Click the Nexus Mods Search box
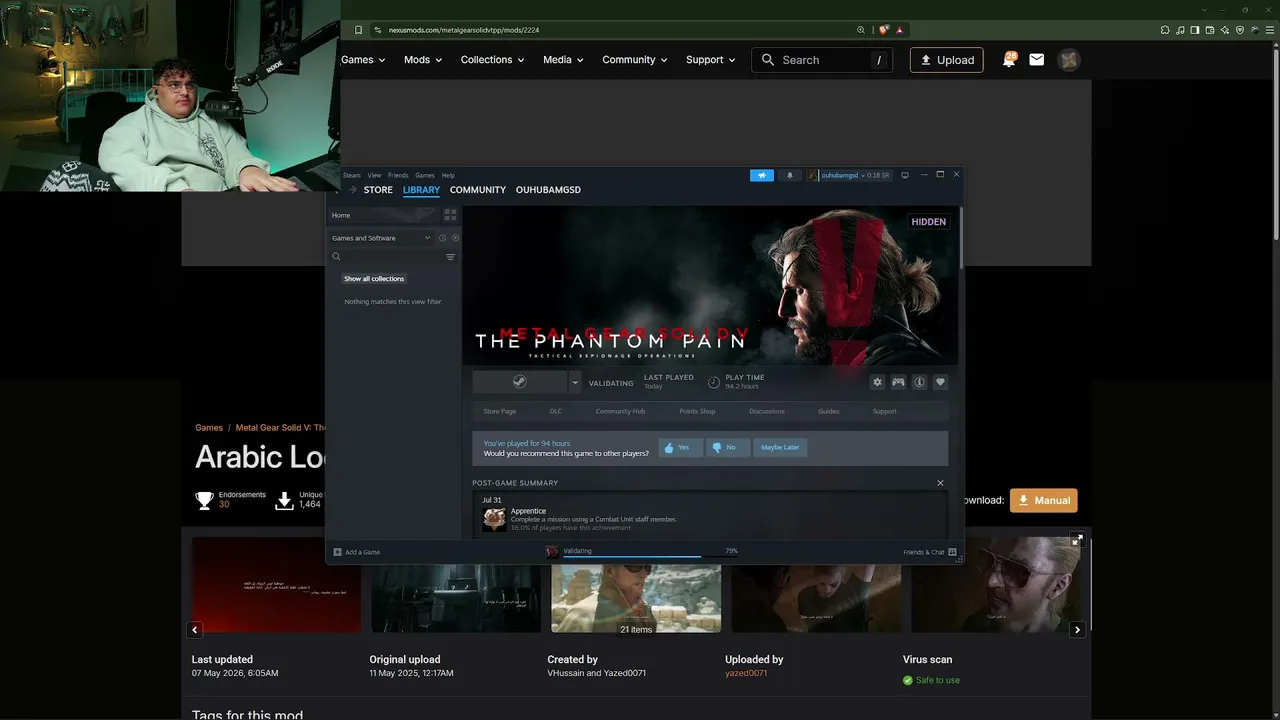The height and width of the screenshot is (720, 1280). pos(823,60)
